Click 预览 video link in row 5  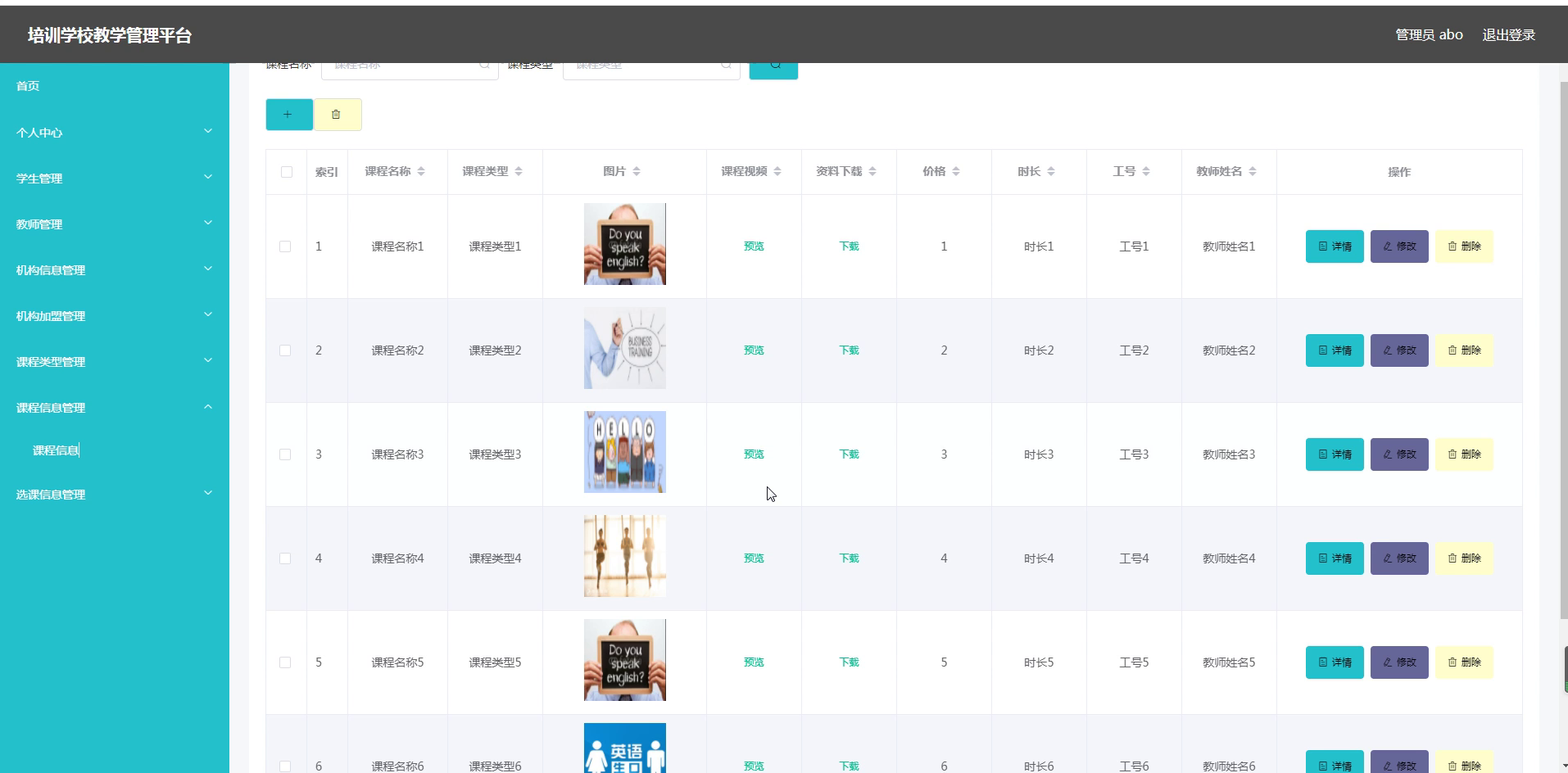pos(754,662)
